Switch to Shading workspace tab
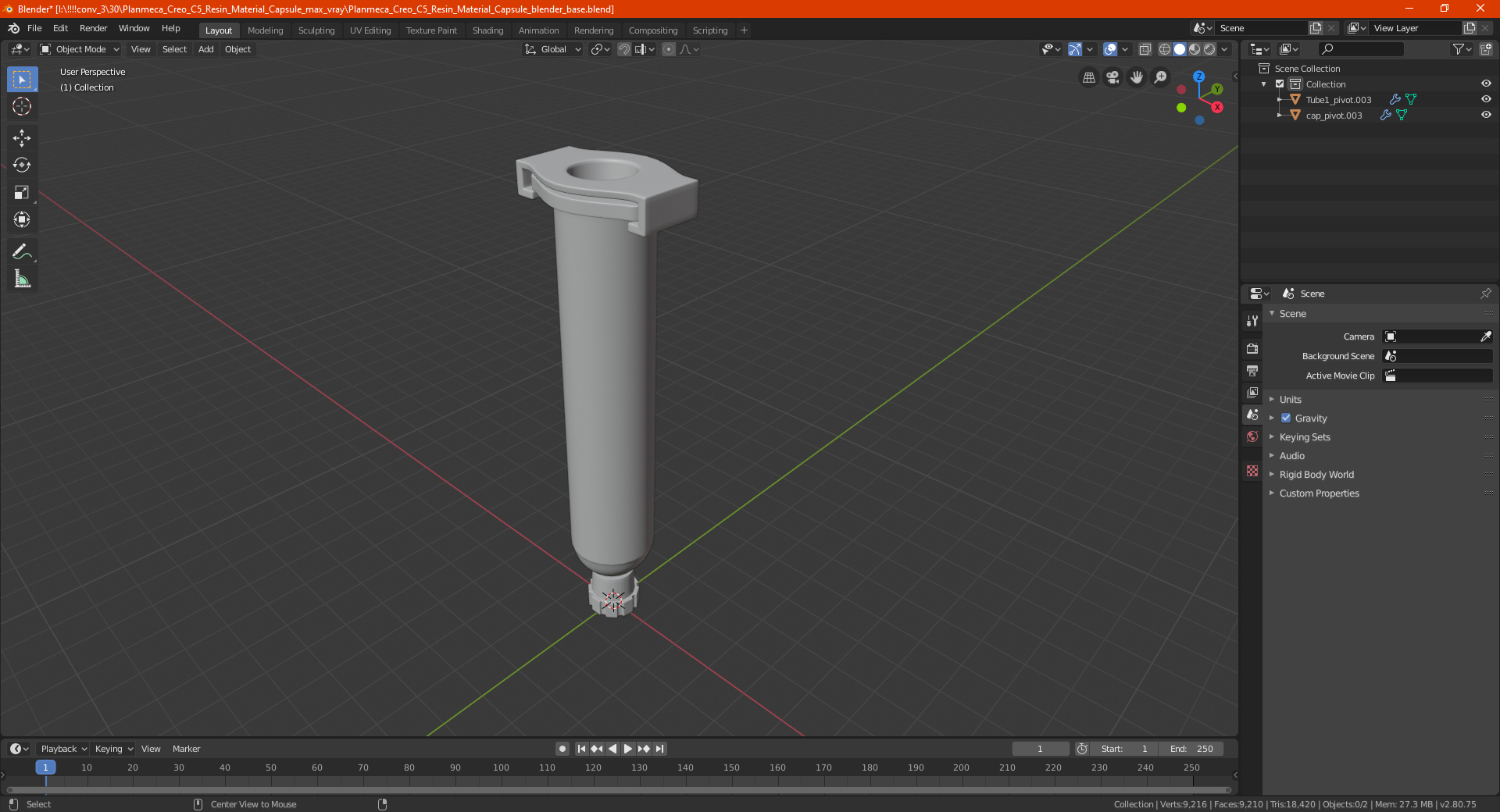Viewport: 1500px width, 812px height. pyautogui.click(x=487, y=30)
